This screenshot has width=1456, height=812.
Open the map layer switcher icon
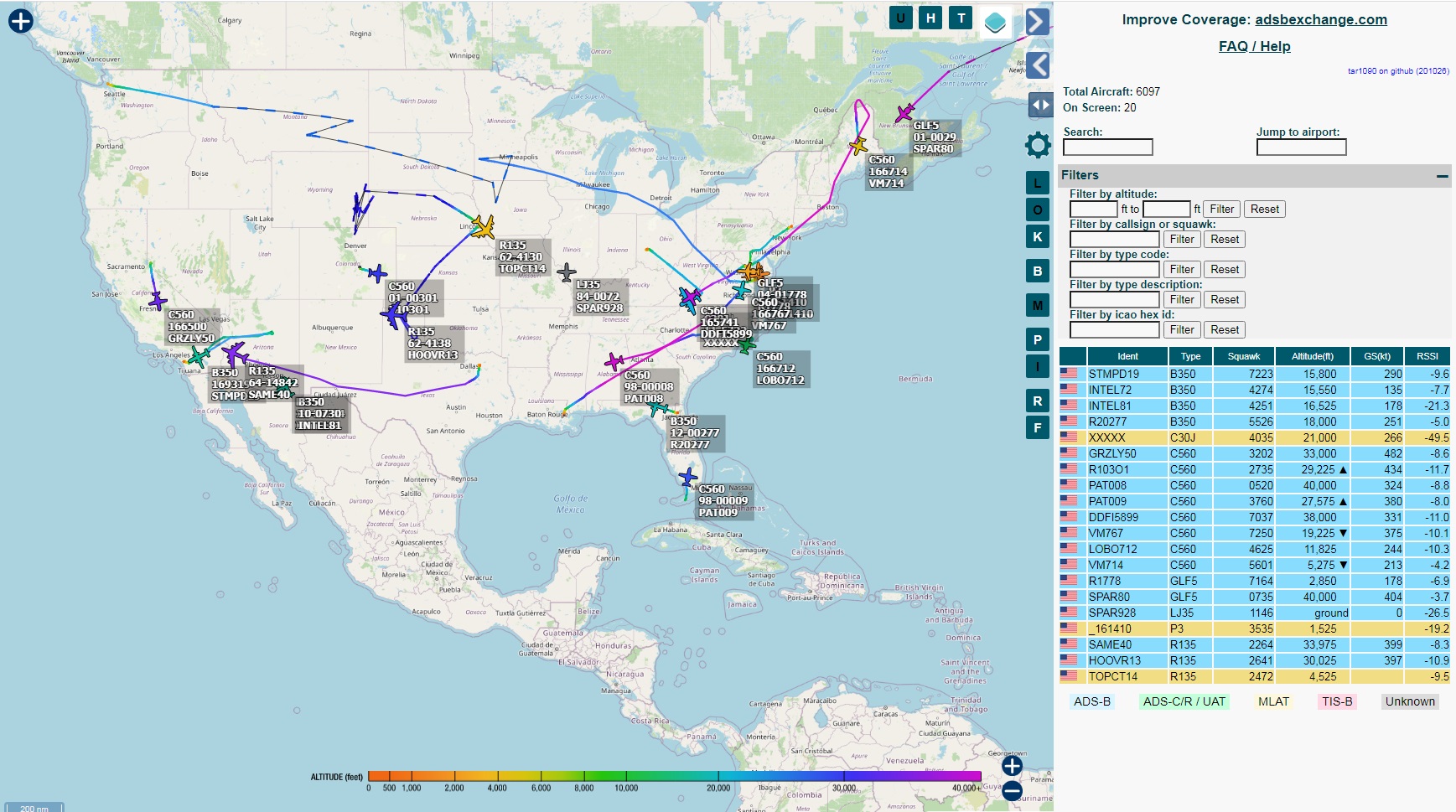(x=995, y=22)
